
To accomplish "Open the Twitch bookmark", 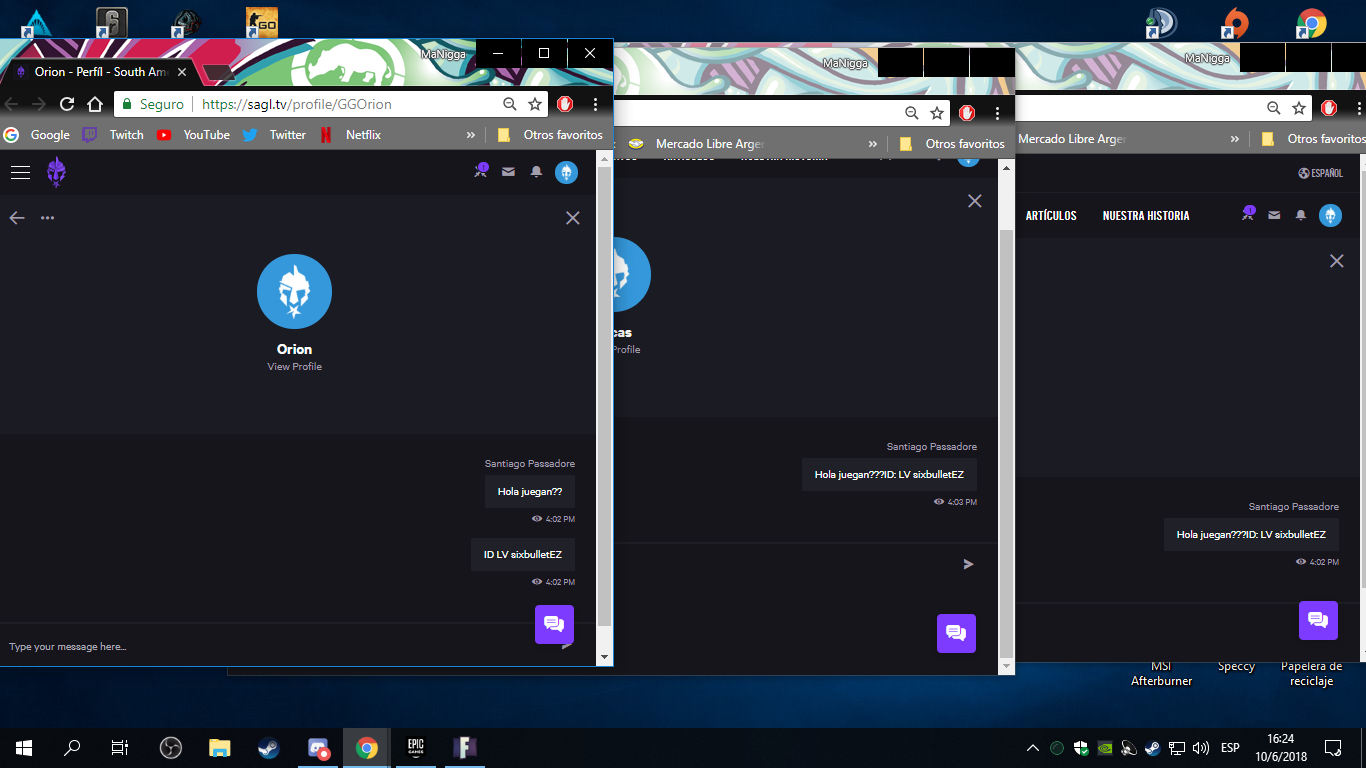I will point(113,135).
